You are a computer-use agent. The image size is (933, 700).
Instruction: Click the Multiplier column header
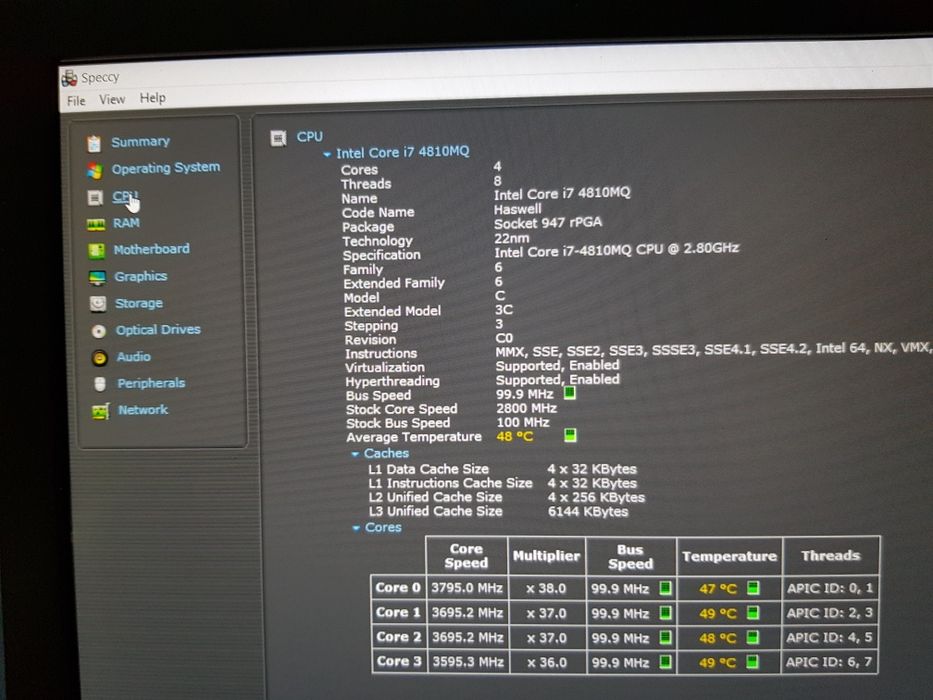click(x=546, y=555)
